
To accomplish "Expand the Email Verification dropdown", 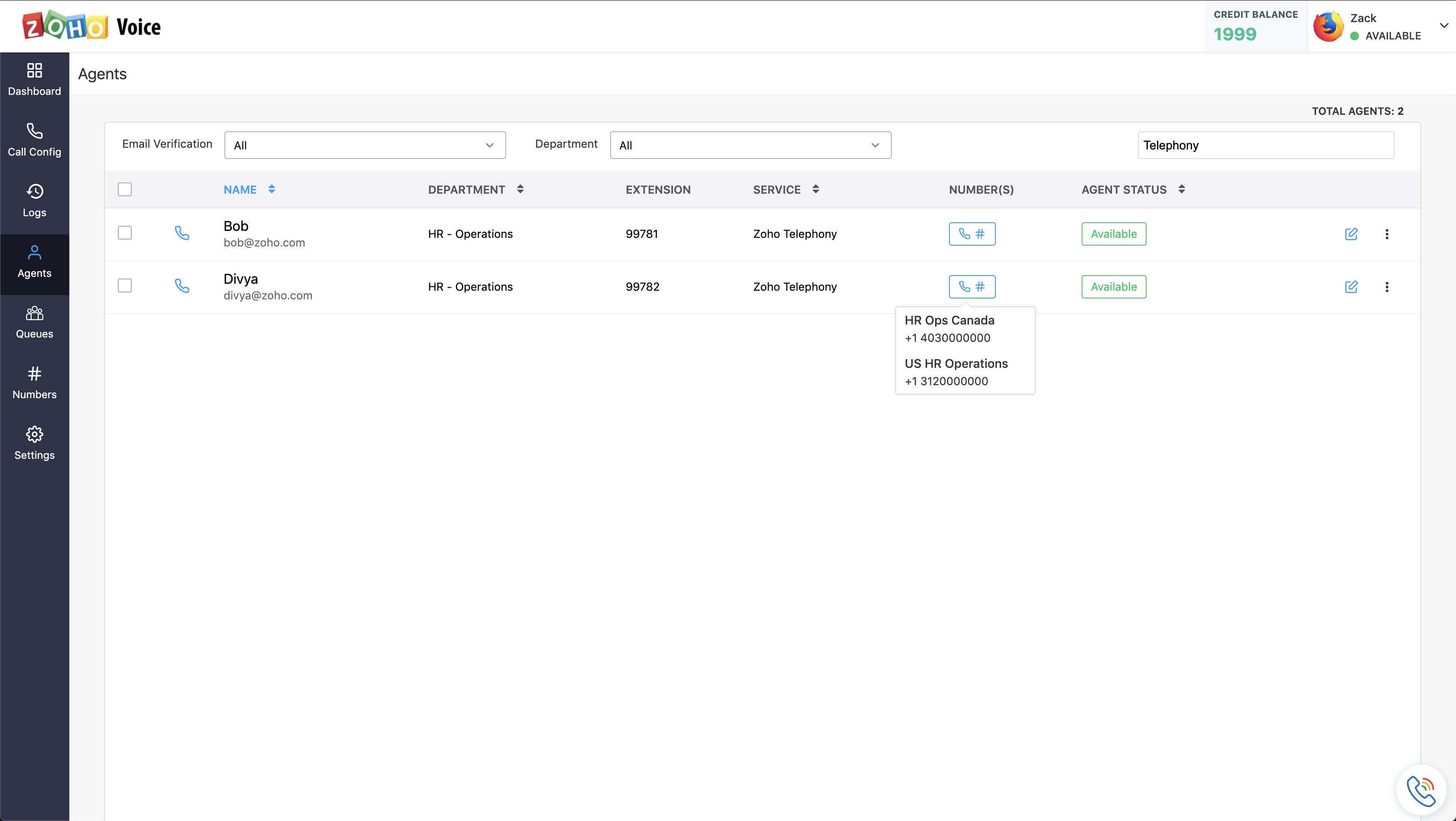I will click(x=364, y=145).
